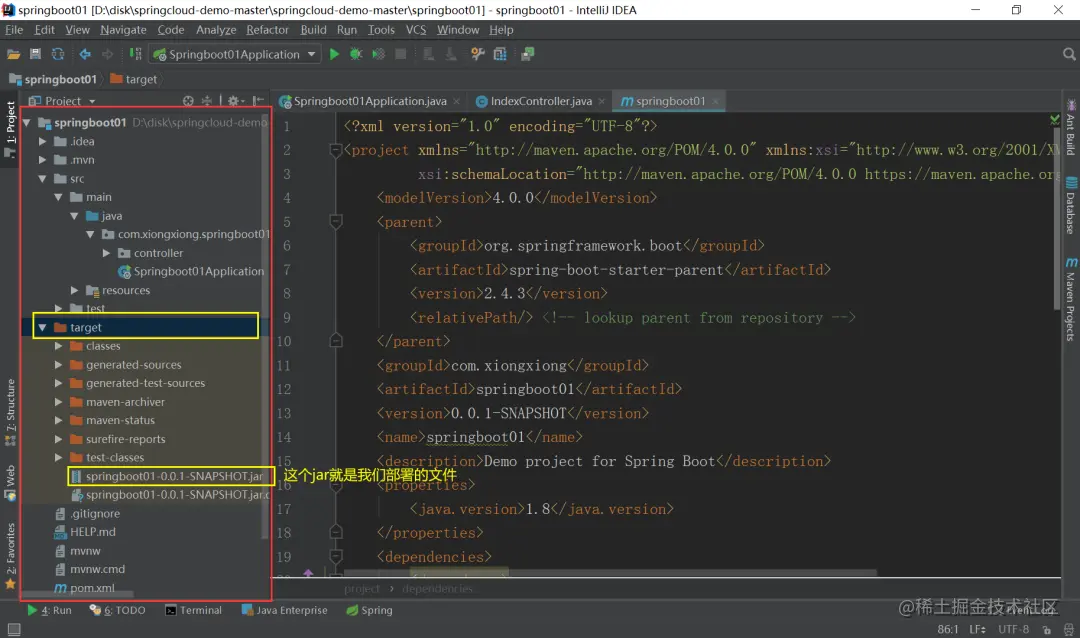
Task: Open the File menu
Action: [14, 30]
